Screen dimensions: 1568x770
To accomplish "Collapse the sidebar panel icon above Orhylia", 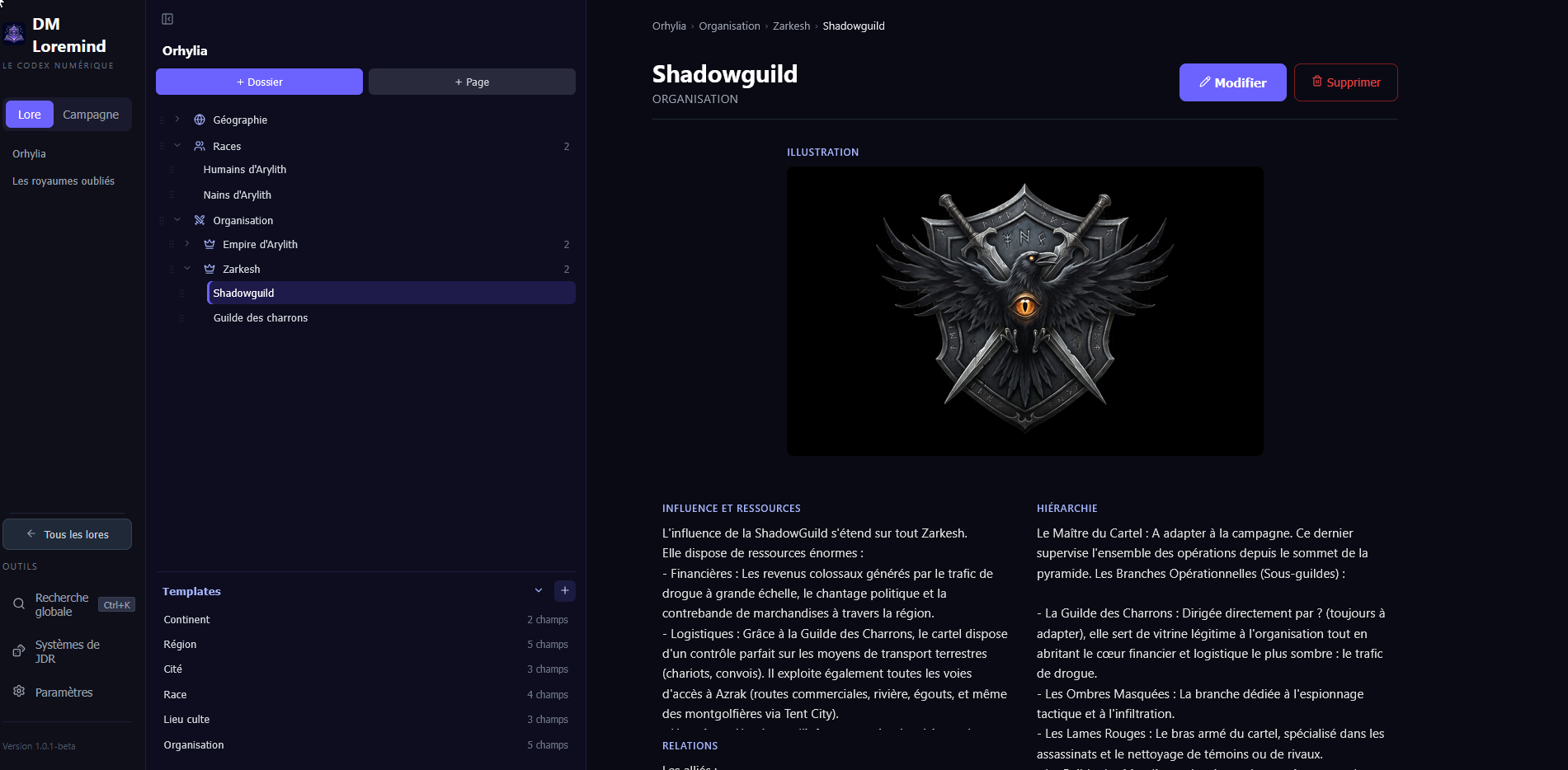I will (x=167, y=19).
